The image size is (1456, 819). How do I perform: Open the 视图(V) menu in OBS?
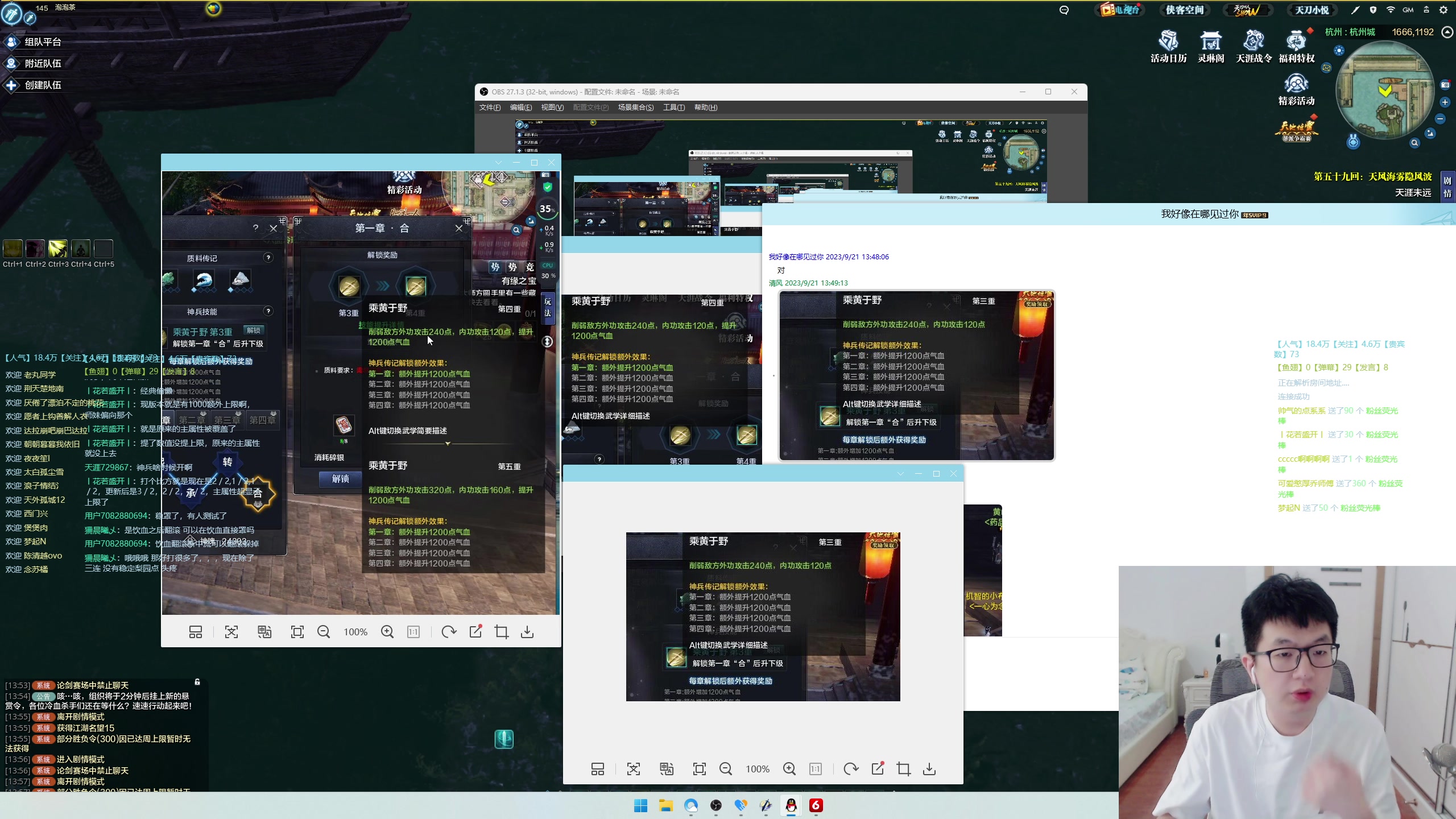pos(552,107)
